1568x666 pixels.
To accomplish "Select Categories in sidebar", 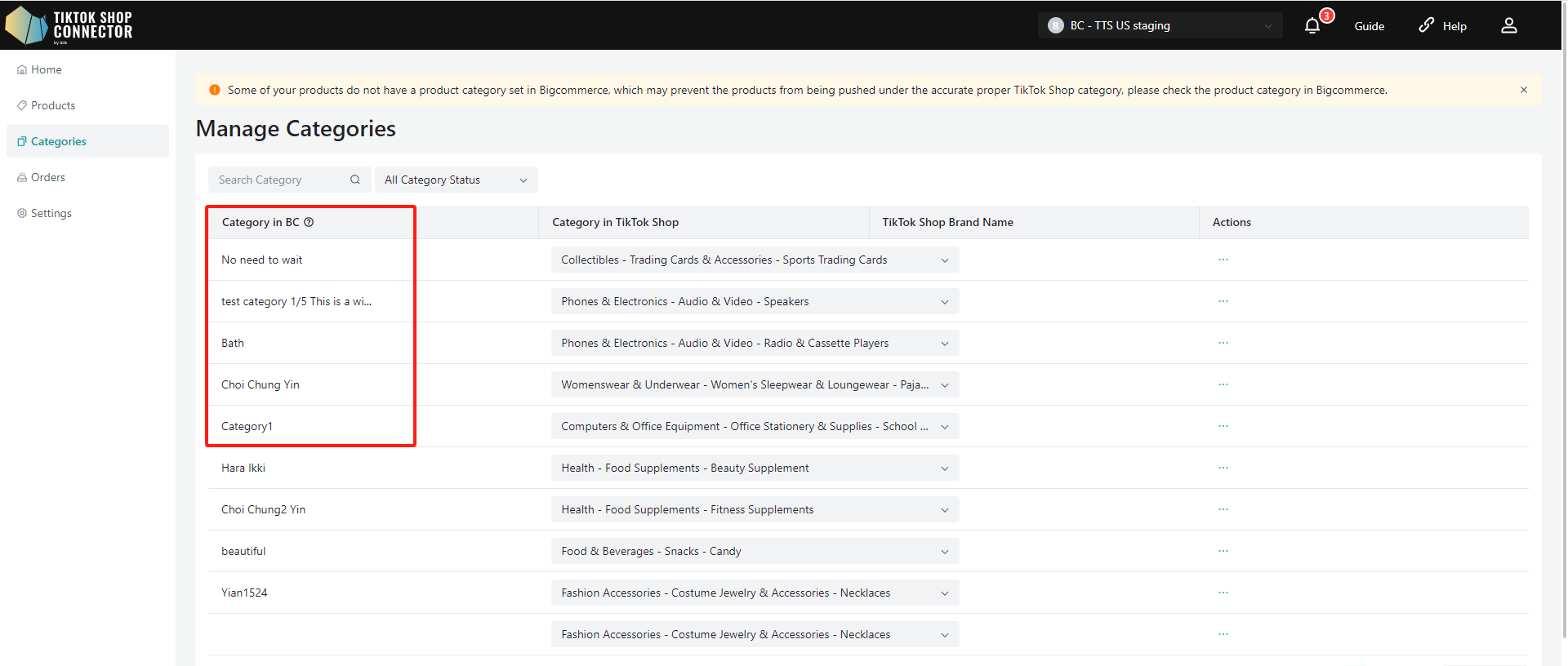I will pos(87,141).
